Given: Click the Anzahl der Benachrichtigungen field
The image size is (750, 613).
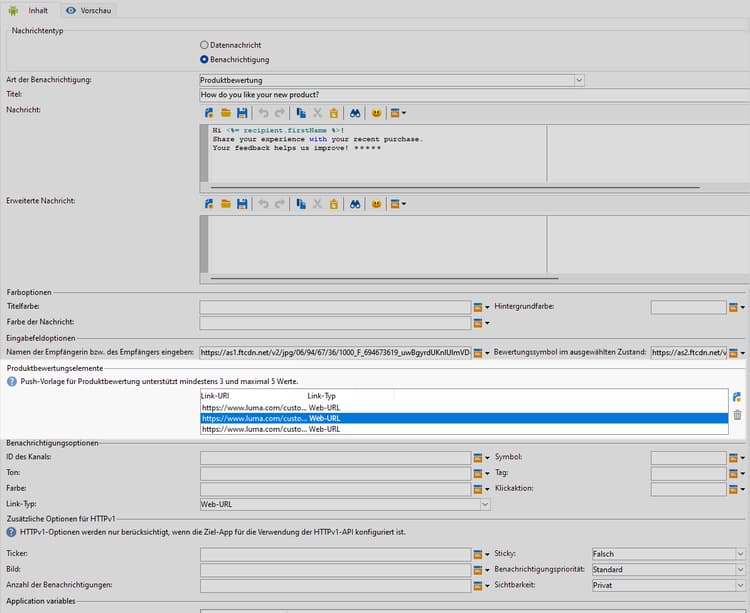Looking at the screenshot, I should click(335, 586).
